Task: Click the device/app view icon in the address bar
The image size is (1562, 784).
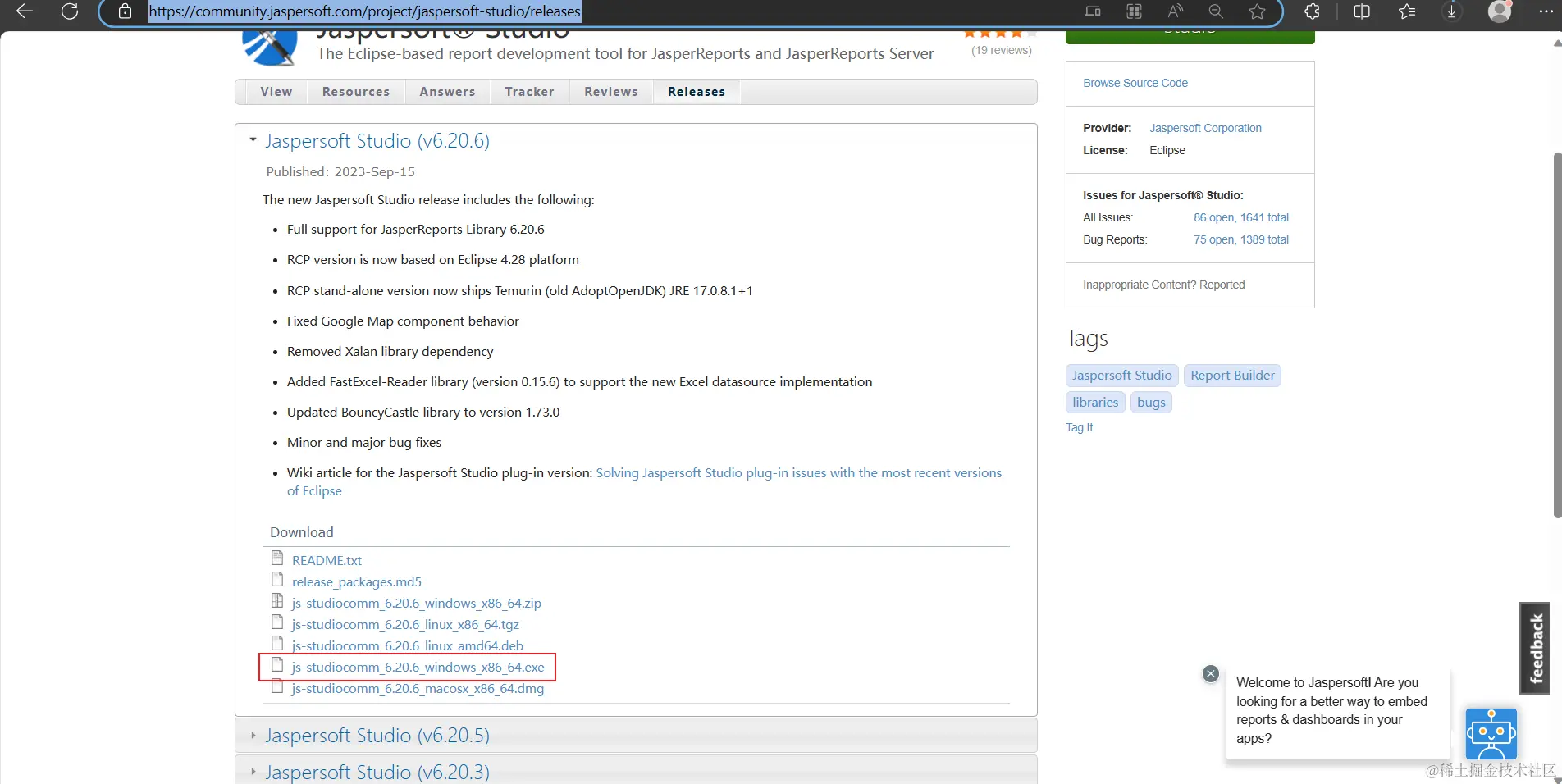Action: [1093, 11]
